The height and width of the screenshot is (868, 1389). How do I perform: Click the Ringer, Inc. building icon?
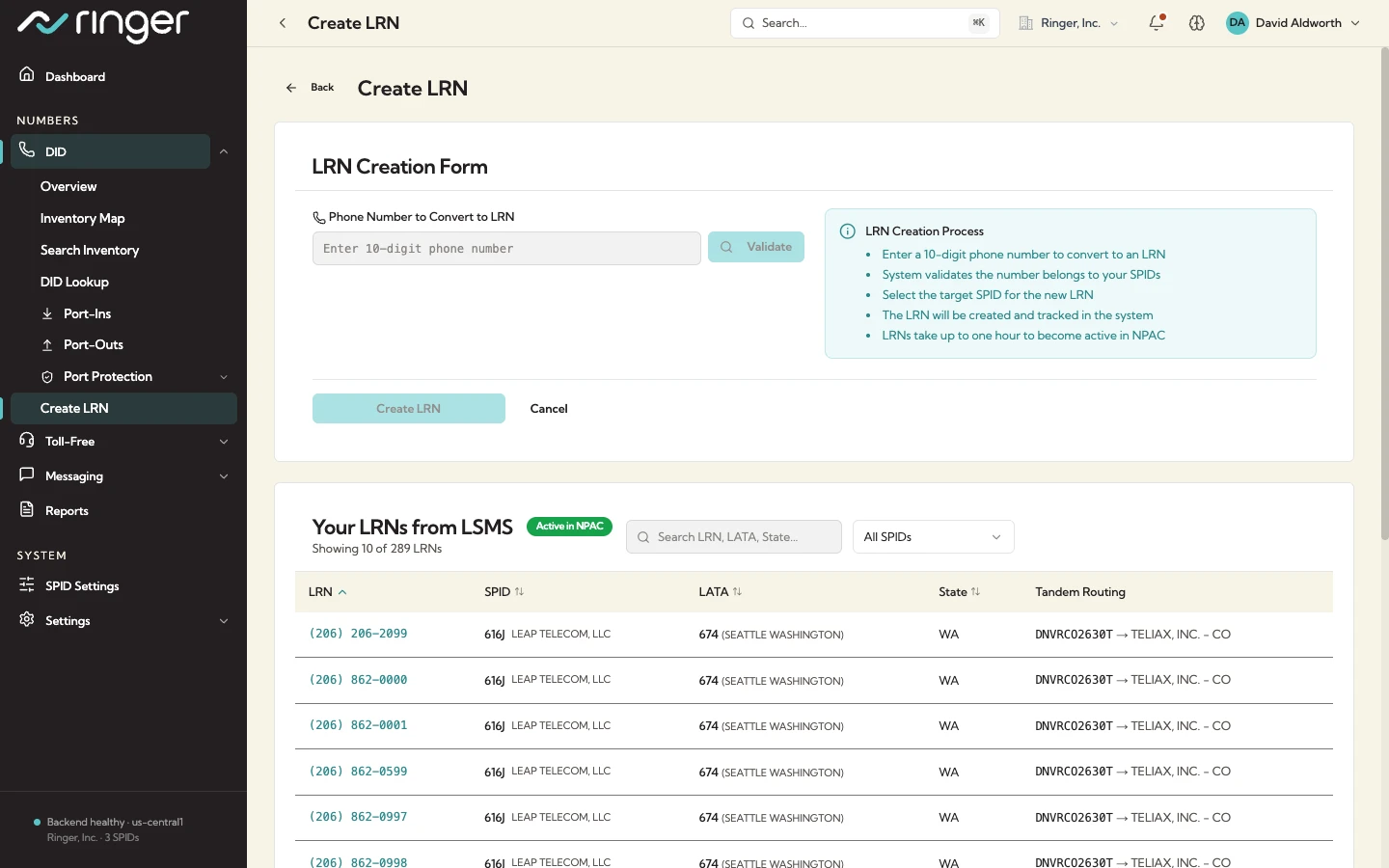pos(1026,23)
